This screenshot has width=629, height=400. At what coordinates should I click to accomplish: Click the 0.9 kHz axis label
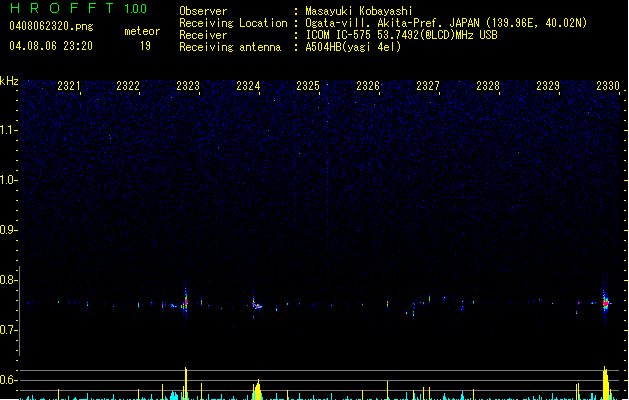8,230
